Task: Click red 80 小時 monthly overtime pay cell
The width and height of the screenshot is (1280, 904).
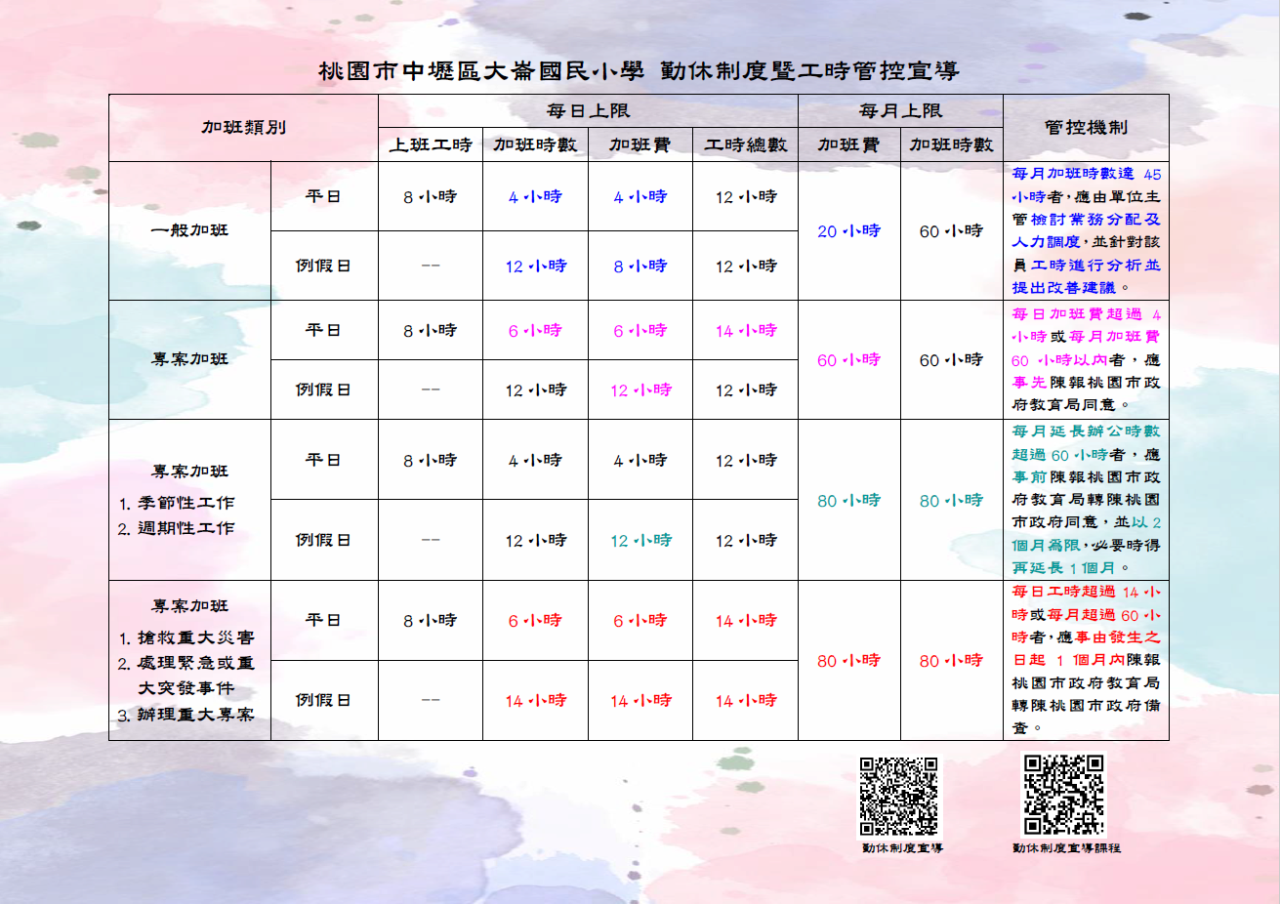Action: [849, 660]
